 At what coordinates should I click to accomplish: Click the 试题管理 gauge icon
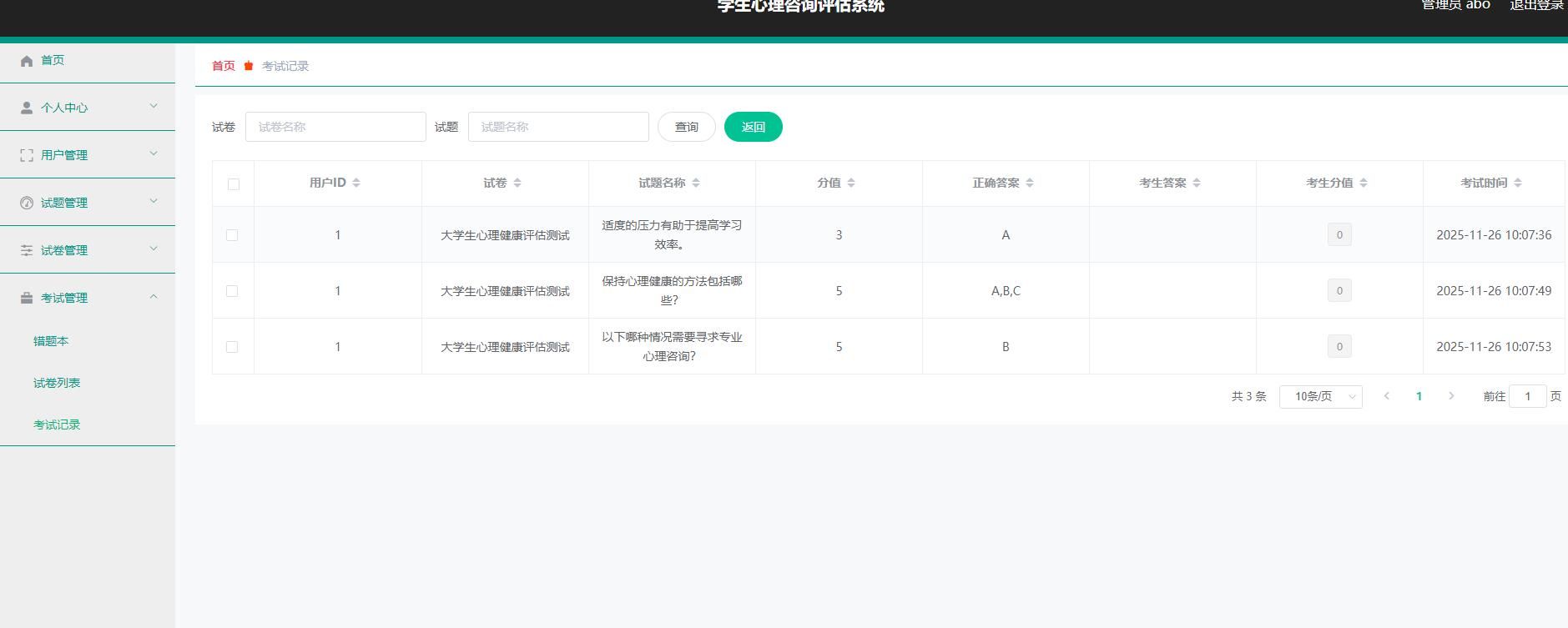27,203
